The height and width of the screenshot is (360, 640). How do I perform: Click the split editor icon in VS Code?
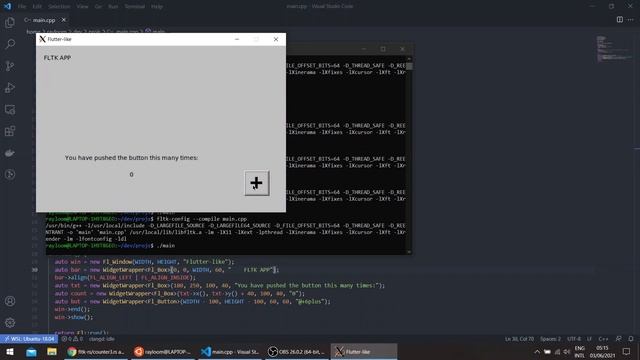[620, 20]
